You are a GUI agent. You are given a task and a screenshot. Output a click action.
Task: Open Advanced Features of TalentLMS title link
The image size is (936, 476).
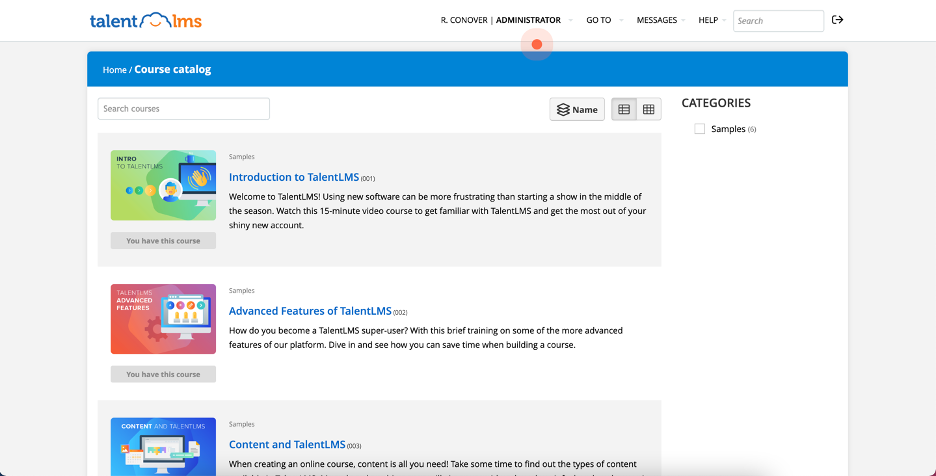(x=309, y=311)
